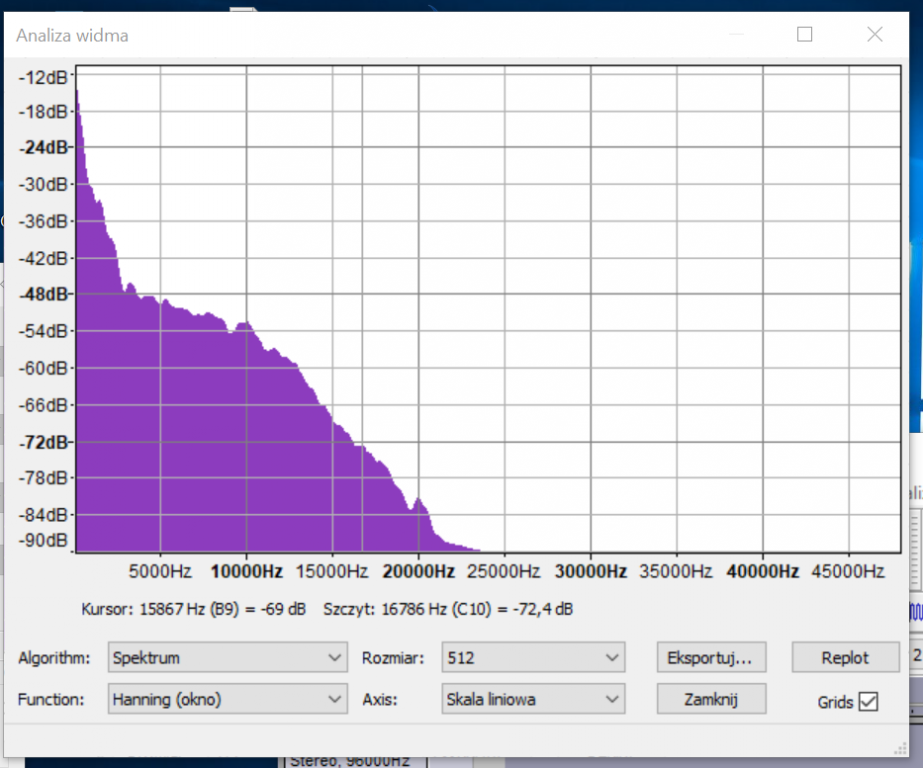
Task: Click the 45000Hz frequency axis label
Action: pyautogui.click(x=848, y=571)
